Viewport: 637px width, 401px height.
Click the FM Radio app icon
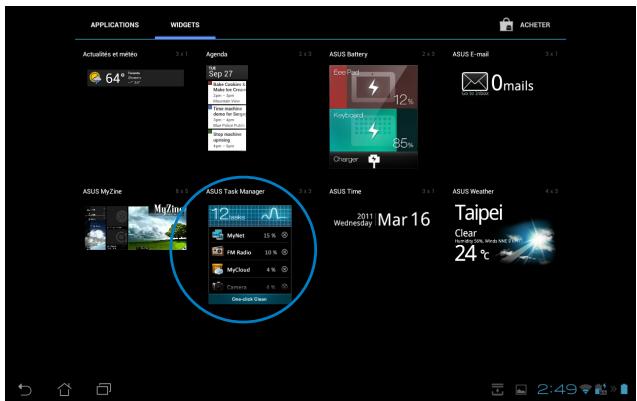click(x=217, y=252)
